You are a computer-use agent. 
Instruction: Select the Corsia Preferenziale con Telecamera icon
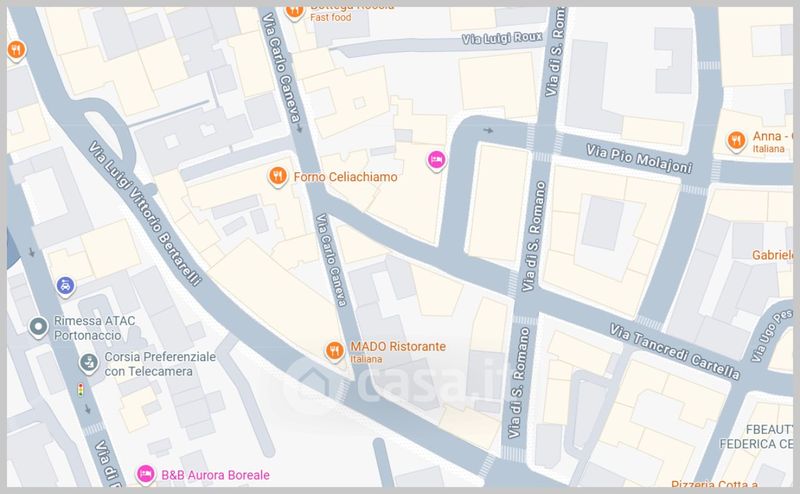point(89,363)
